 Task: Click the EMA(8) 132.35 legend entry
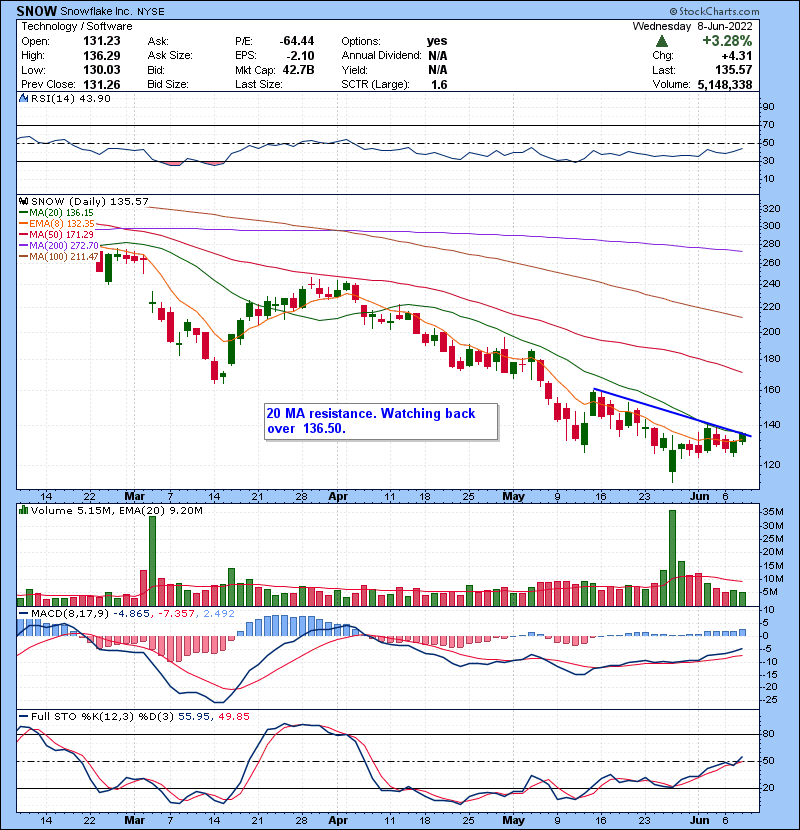click(x=57, y=224)
